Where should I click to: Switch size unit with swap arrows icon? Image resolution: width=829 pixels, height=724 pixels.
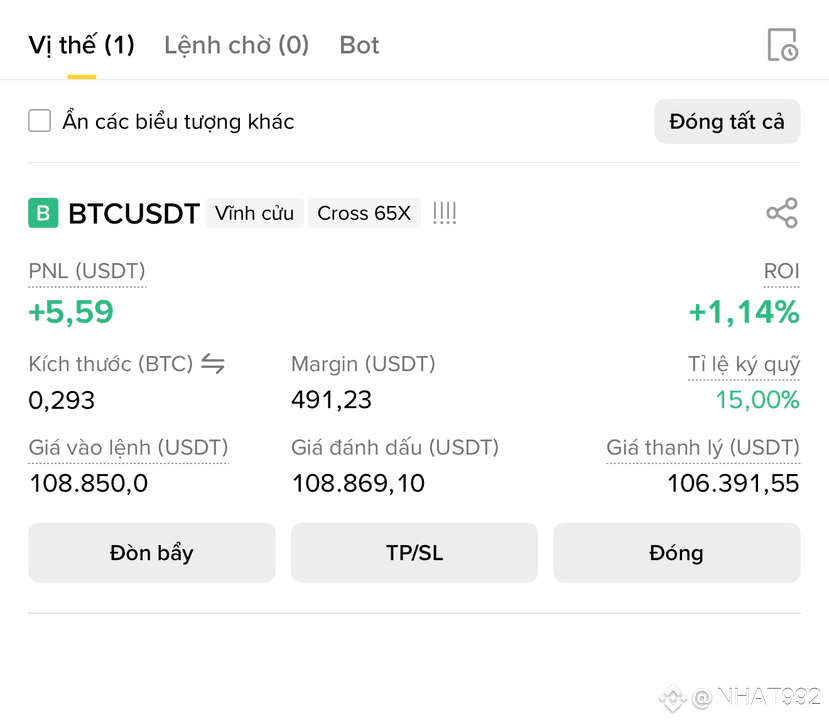[213, 364]
